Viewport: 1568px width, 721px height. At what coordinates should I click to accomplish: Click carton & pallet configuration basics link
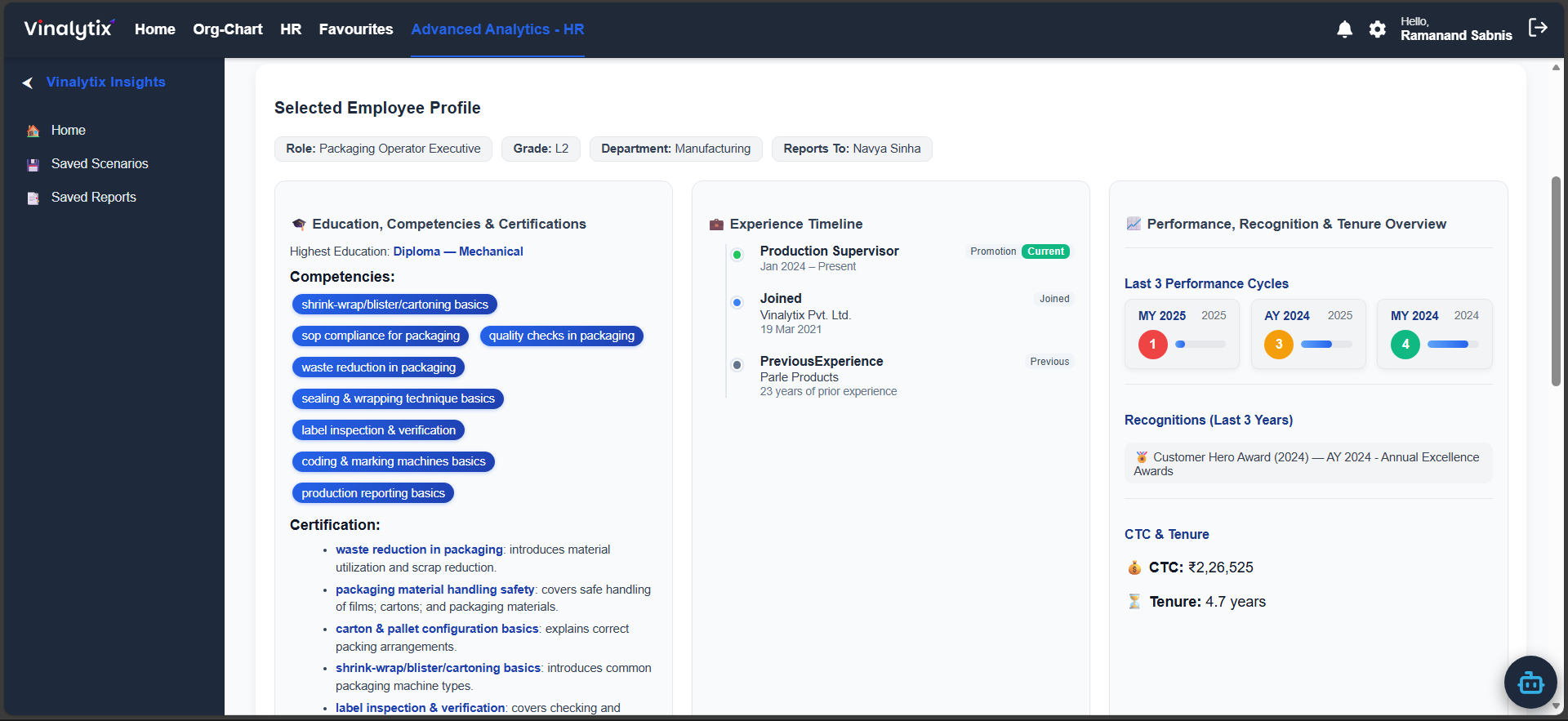pyautogui.click(x=437, y=629)
